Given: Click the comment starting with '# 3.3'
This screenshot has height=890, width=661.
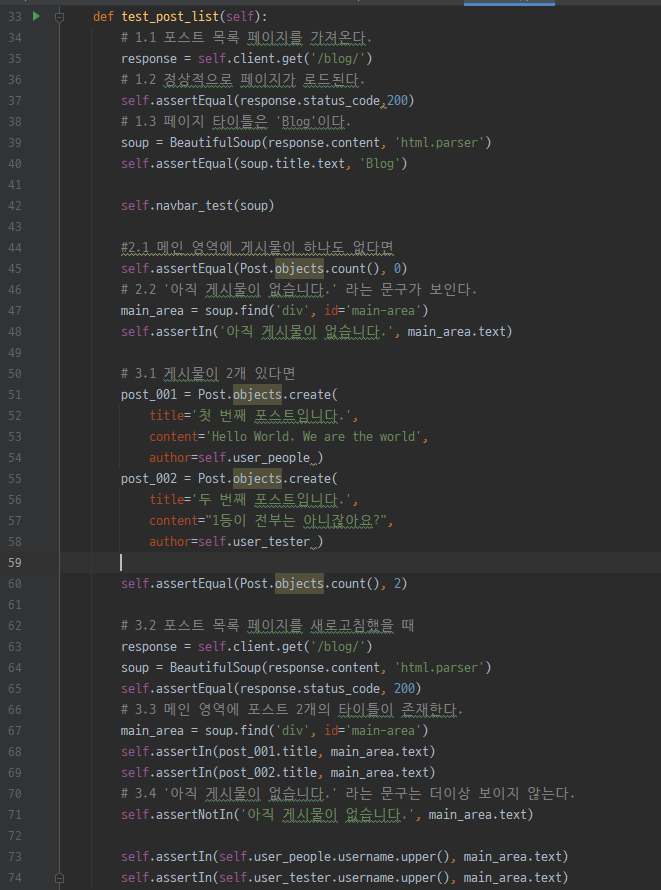Looking at the screenshot, I should (x=292, y=710).
